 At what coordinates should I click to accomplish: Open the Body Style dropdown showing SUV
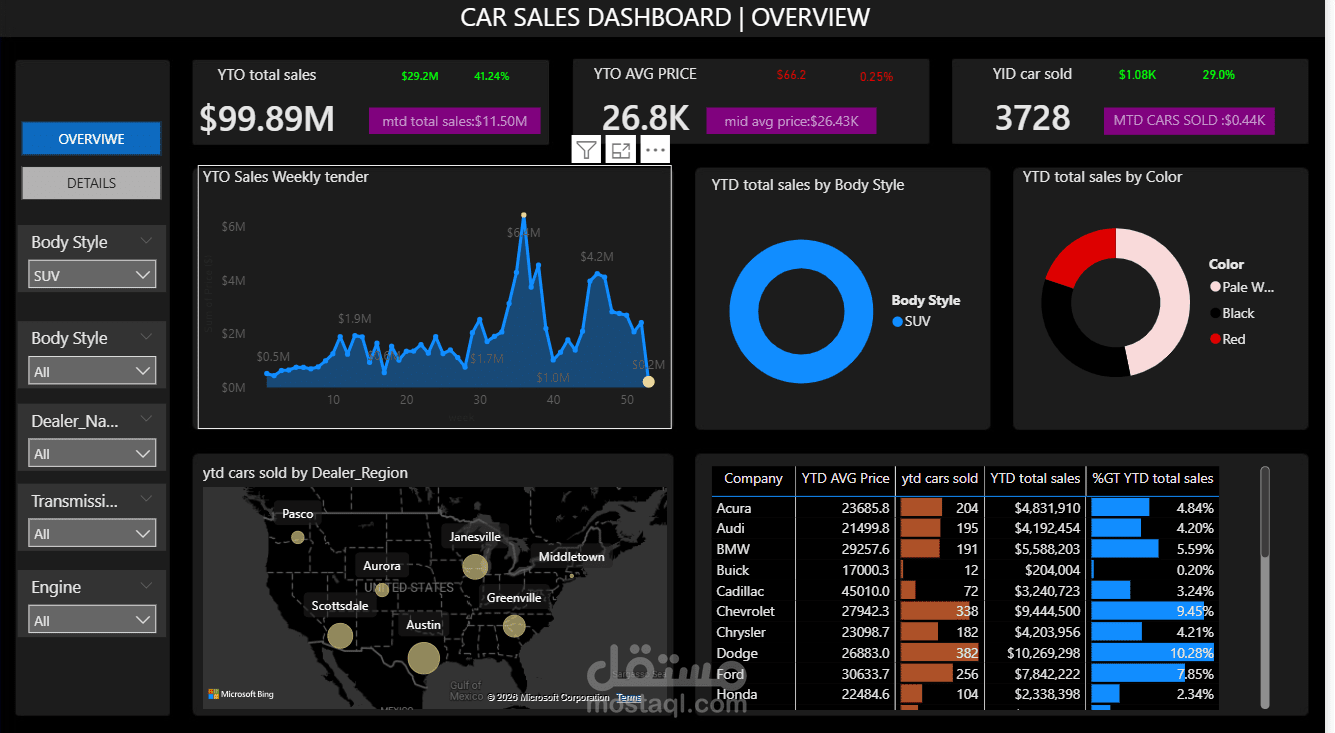93,275
